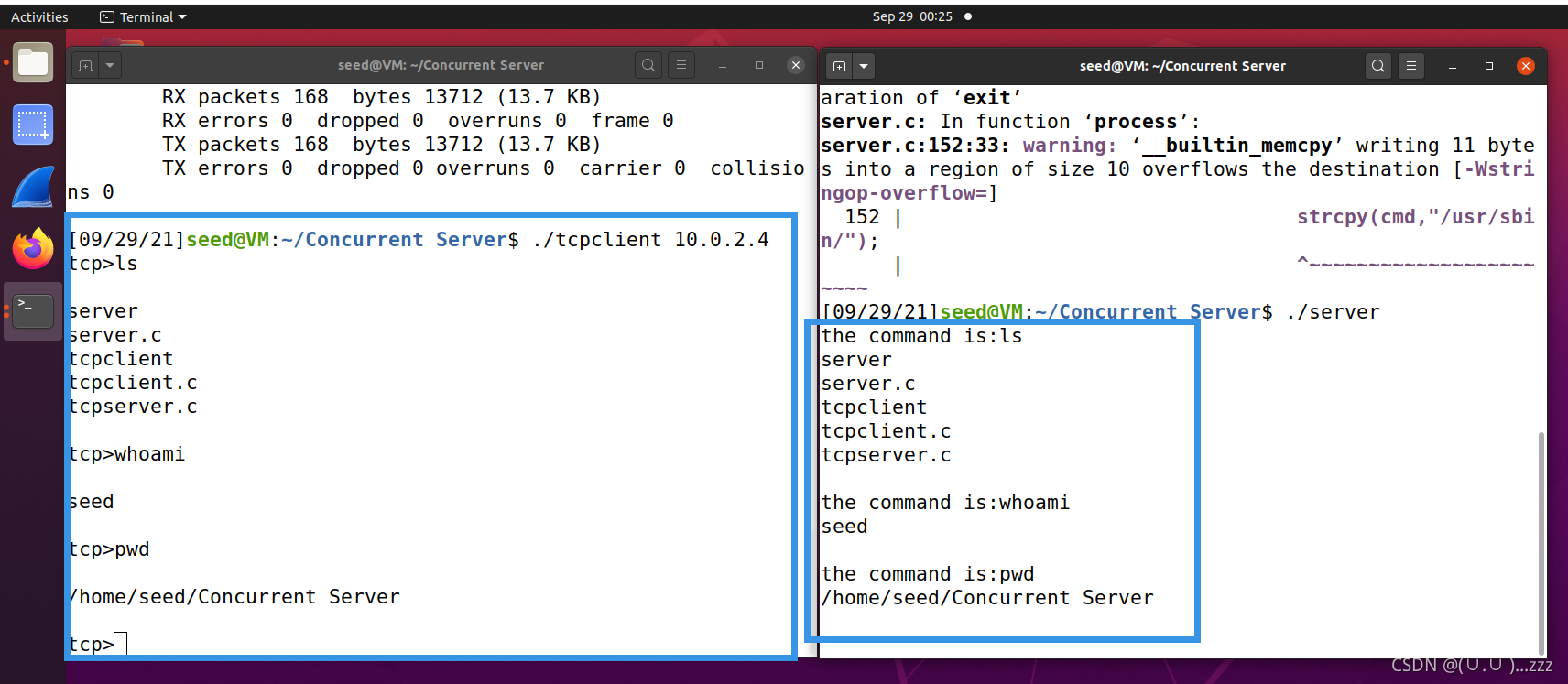Maximize the left terminal window
Screen dimensions: 1568x684
pyautogui.click(x=759, y=65)
